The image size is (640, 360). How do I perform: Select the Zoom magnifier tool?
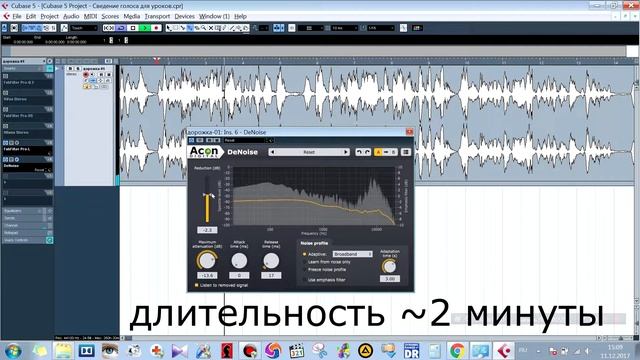[x=204, y=28]
